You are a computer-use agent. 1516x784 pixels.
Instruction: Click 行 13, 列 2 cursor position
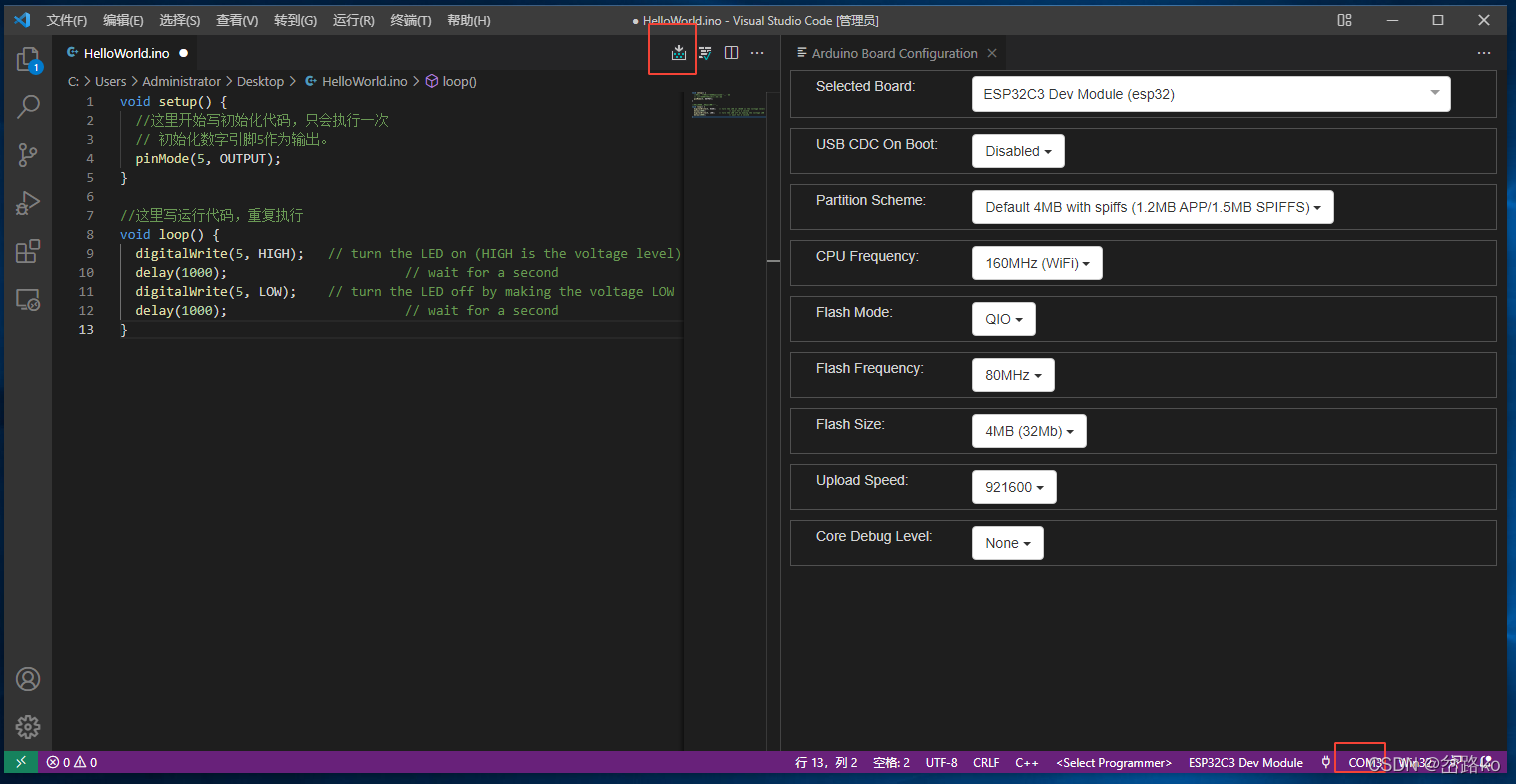(x=826, y=762)
